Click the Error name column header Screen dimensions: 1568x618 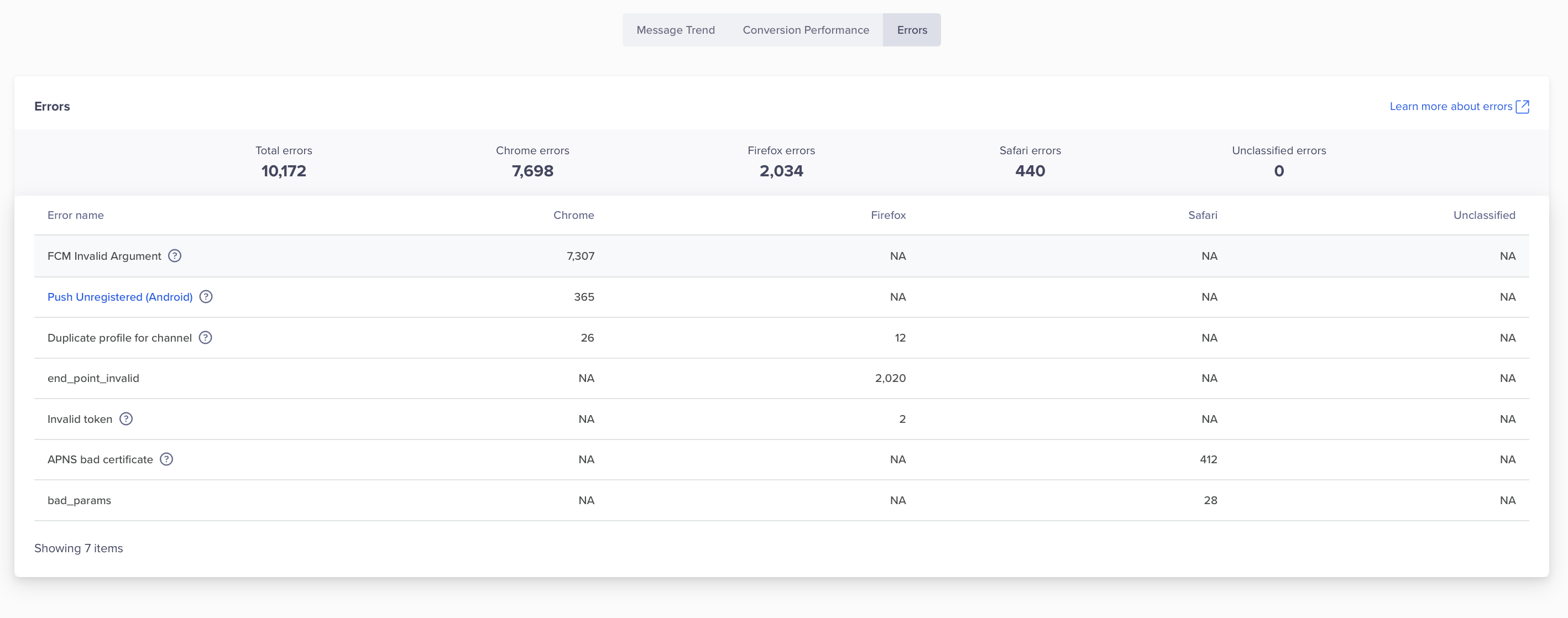point(76,216)
